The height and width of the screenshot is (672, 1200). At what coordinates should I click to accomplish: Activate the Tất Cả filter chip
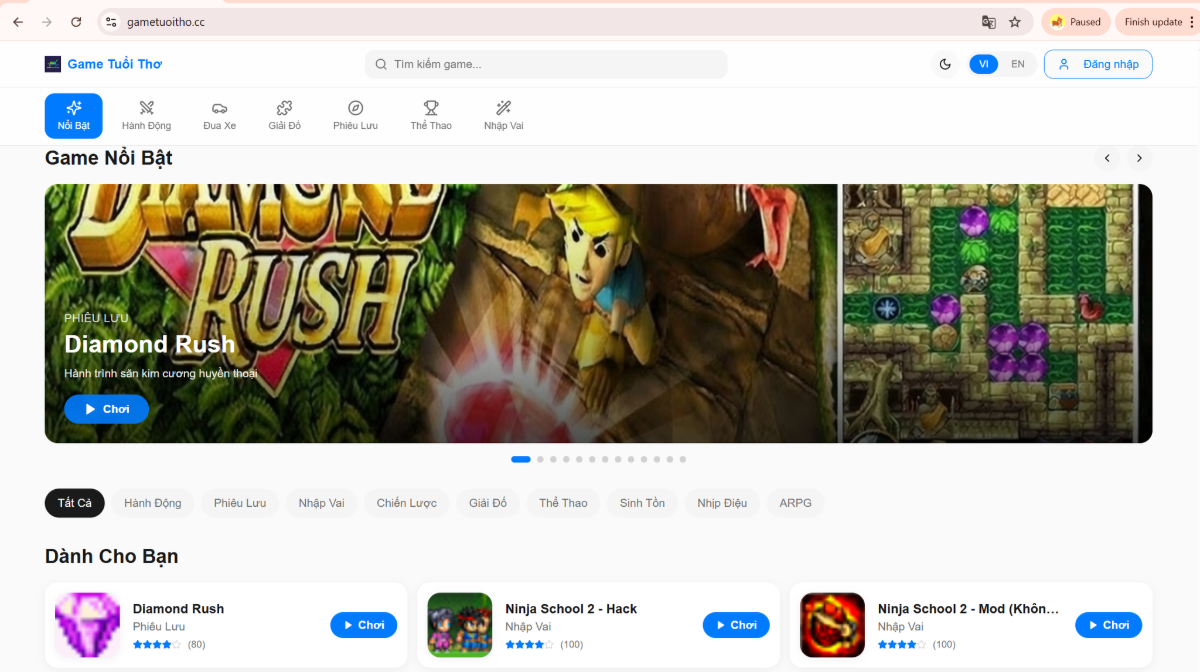point(74,503)
